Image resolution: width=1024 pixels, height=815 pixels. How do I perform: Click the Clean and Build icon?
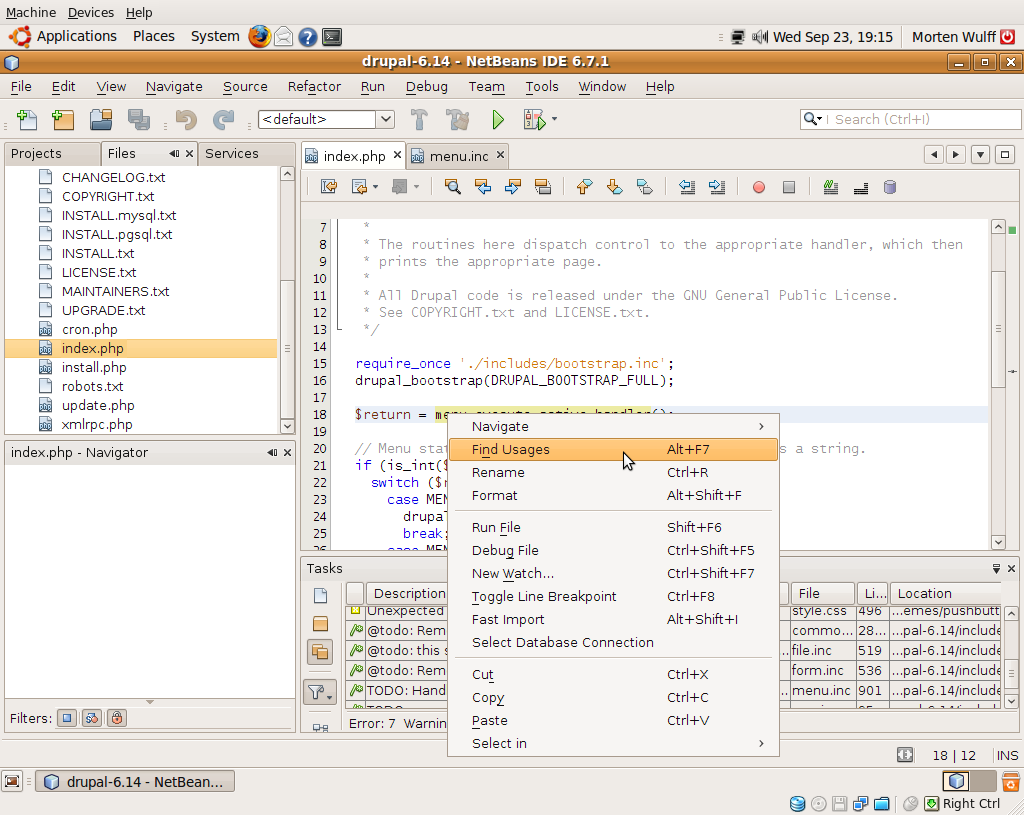[458, 120]
